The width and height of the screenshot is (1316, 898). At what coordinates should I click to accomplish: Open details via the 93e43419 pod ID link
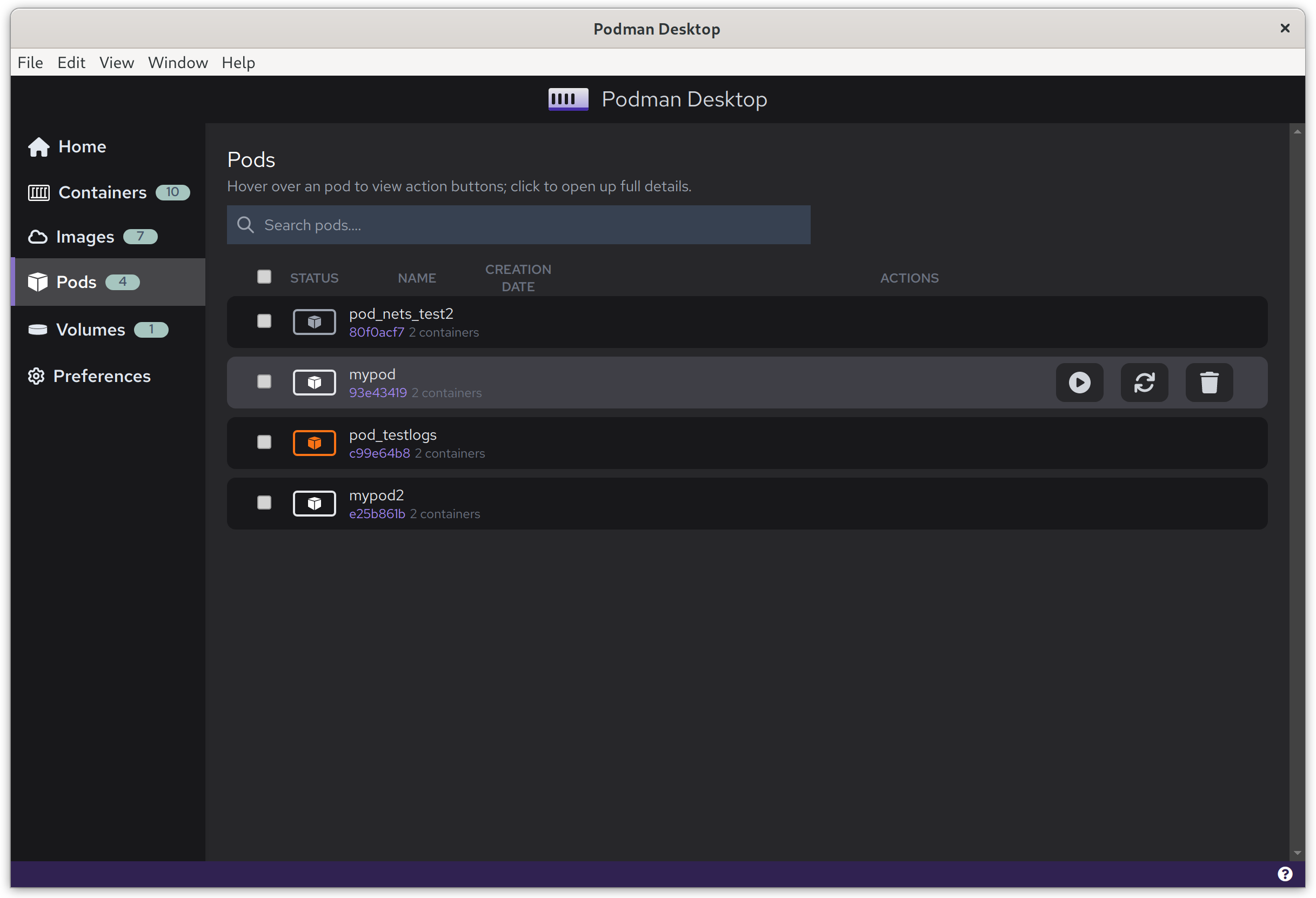(377, 392)
